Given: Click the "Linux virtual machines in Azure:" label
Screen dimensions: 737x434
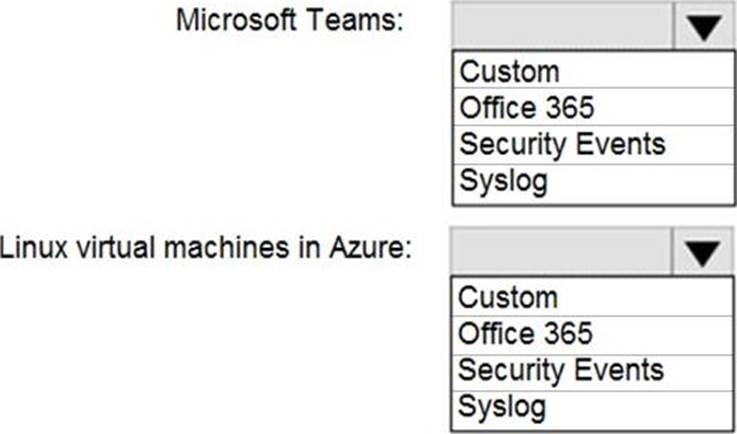Looking at the screenshot, I should 206,248.
